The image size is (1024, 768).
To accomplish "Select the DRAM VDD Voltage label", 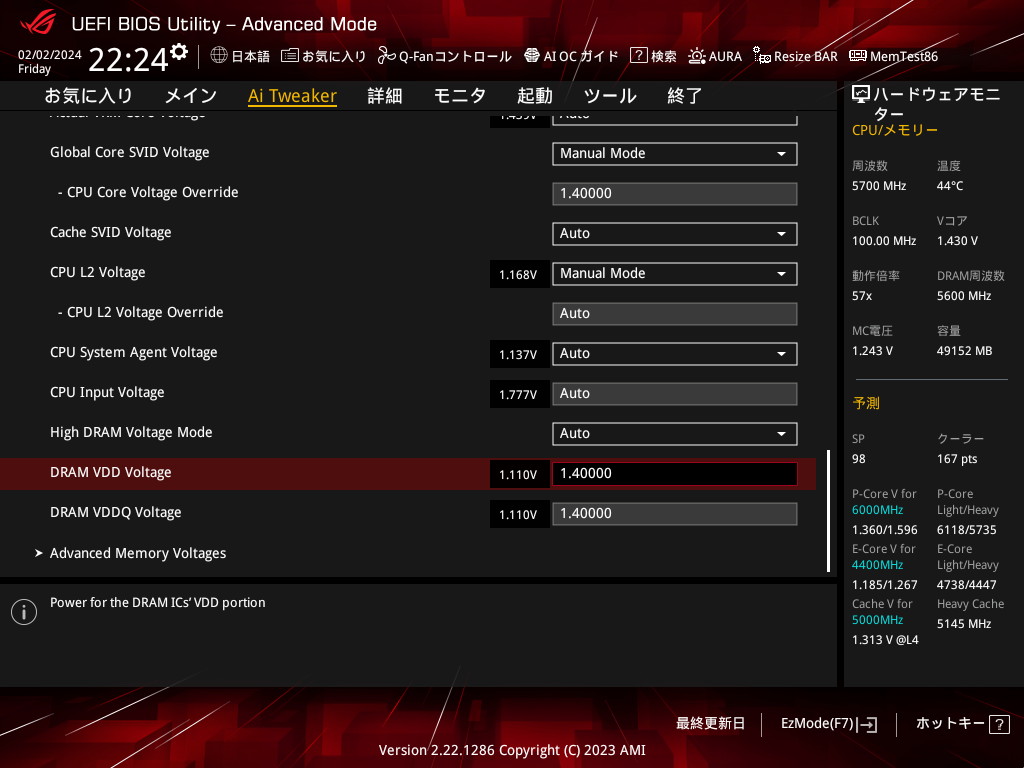I will (110, 472).
